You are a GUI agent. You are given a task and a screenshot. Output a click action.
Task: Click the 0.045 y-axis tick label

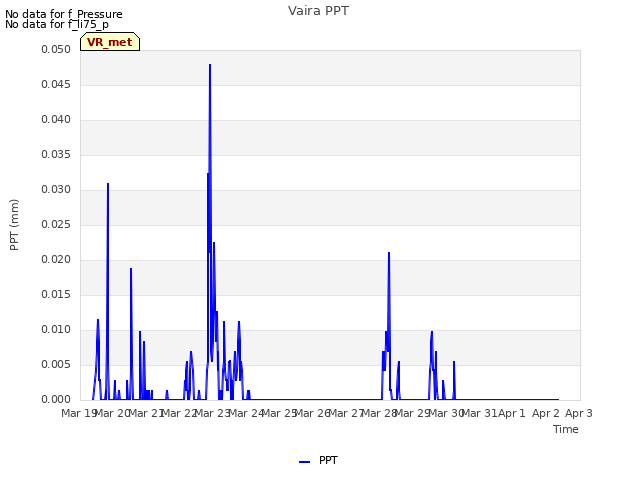tap(56, 85)
